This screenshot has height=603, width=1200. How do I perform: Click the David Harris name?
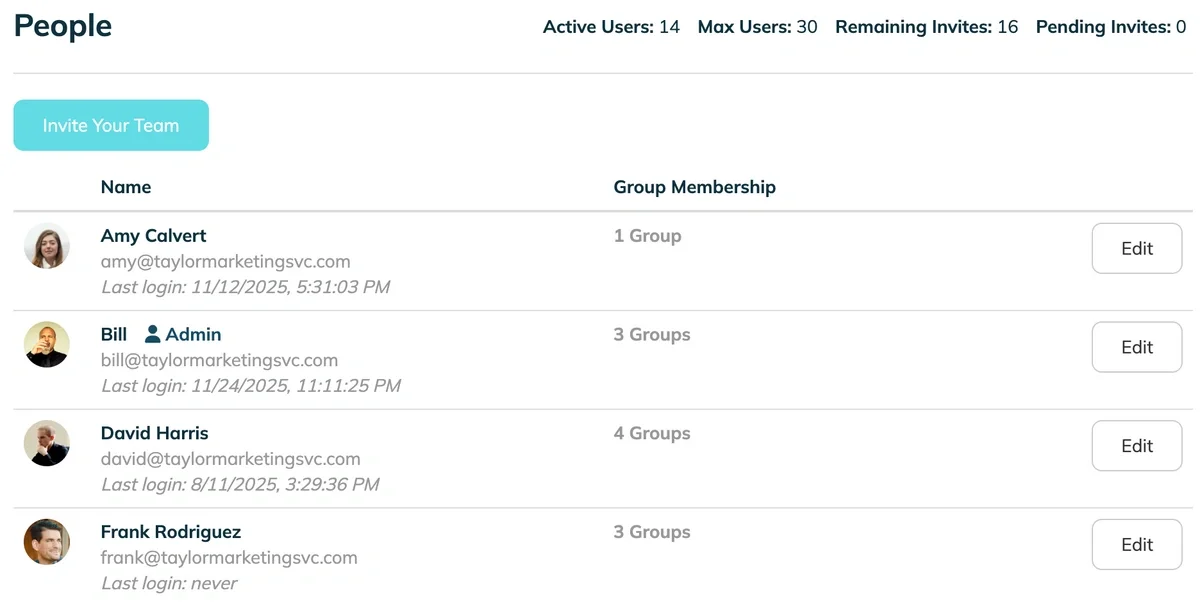(154, 433)
